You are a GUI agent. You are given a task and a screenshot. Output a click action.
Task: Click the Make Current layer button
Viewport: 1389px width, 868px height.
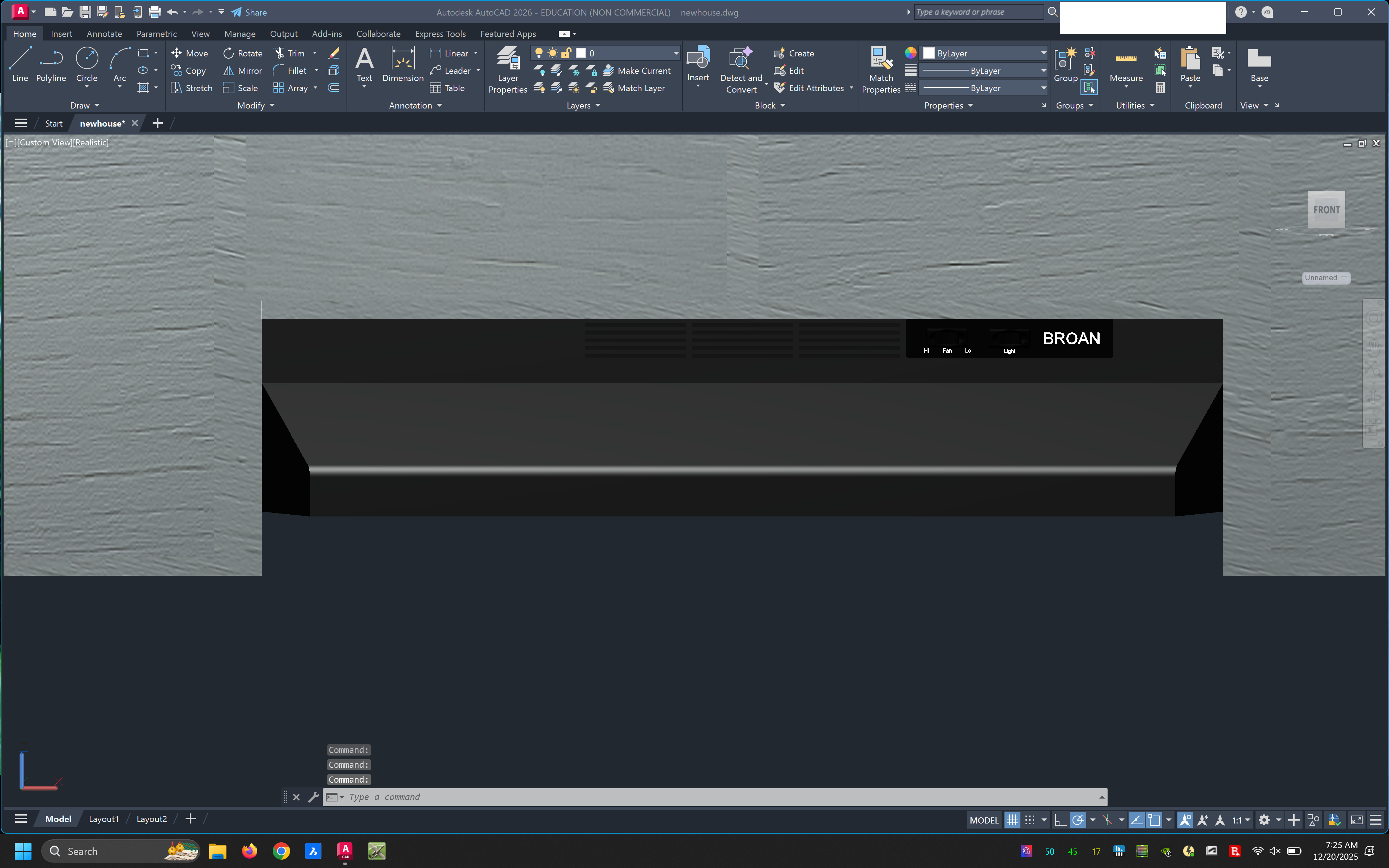pyautogui.click(x=637, y=71)
